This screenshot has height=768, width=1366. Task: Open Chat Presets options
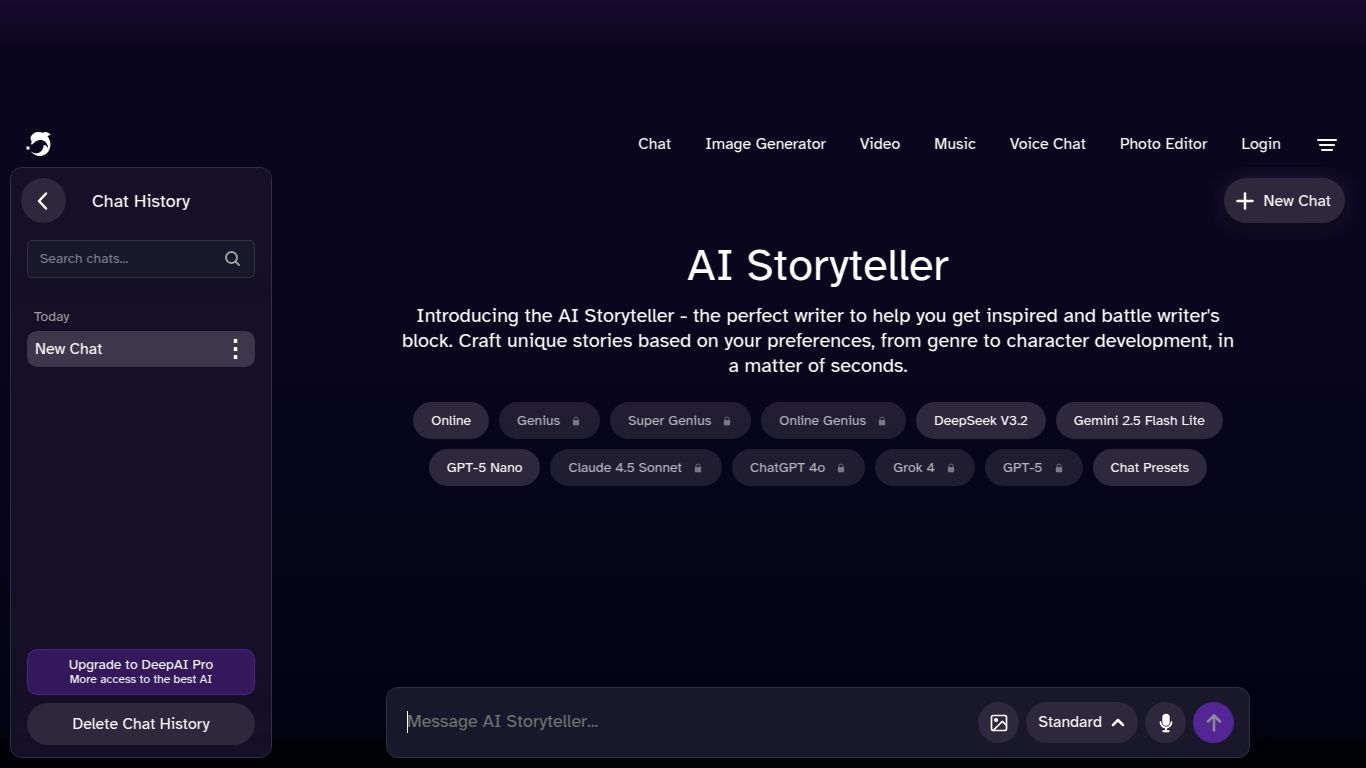pyautogui.click(x=1149, y=467)
